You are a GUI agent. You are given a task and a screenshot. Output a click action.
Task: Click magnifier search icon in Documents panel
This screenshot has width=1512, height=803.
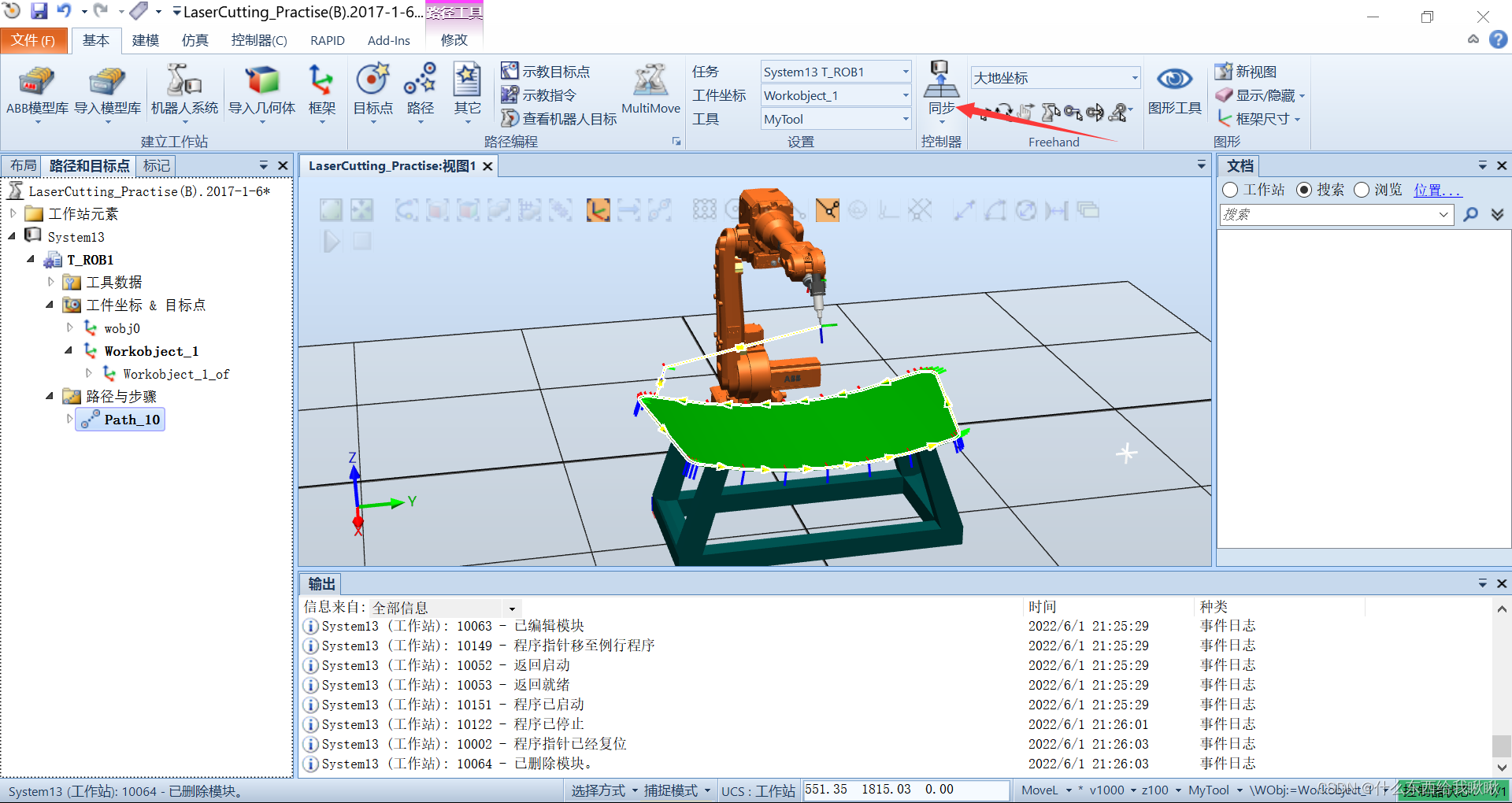coord(1470,214)
